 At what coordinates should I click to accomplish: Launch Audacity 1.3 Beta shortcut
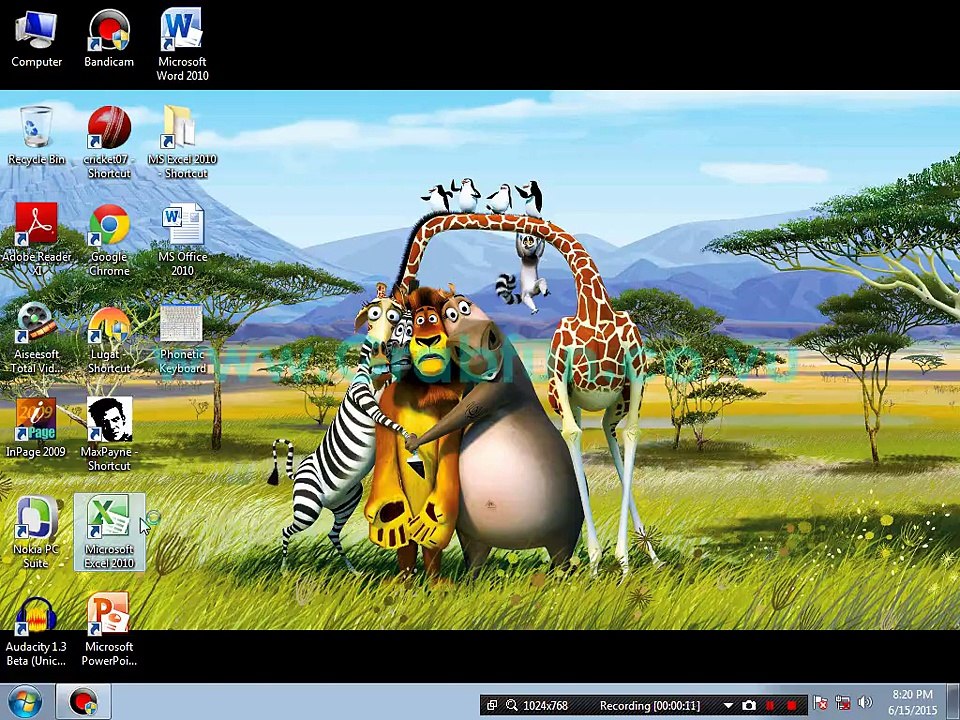click(36, 630)
